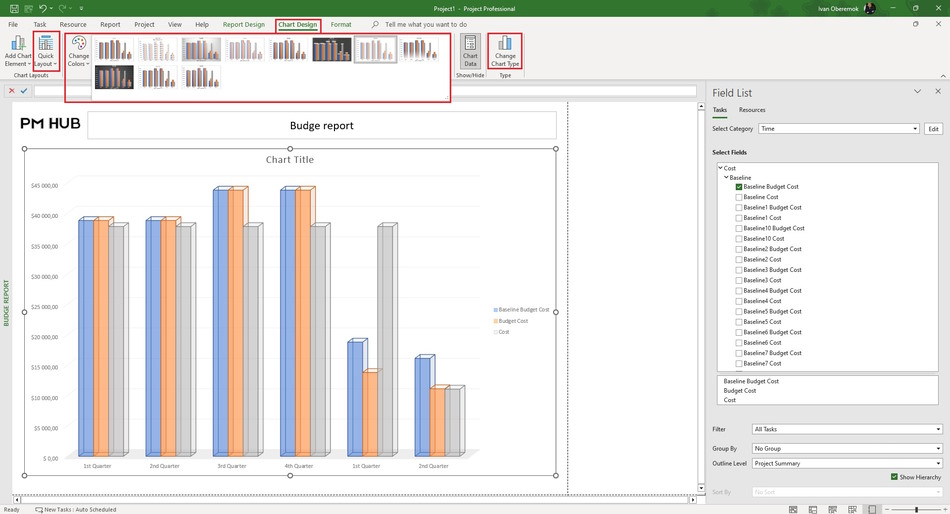The height and width of the screenshot is (514, 950).
Task: Click the vertical scrollbar down arrow
Action: tap(701, 488)
